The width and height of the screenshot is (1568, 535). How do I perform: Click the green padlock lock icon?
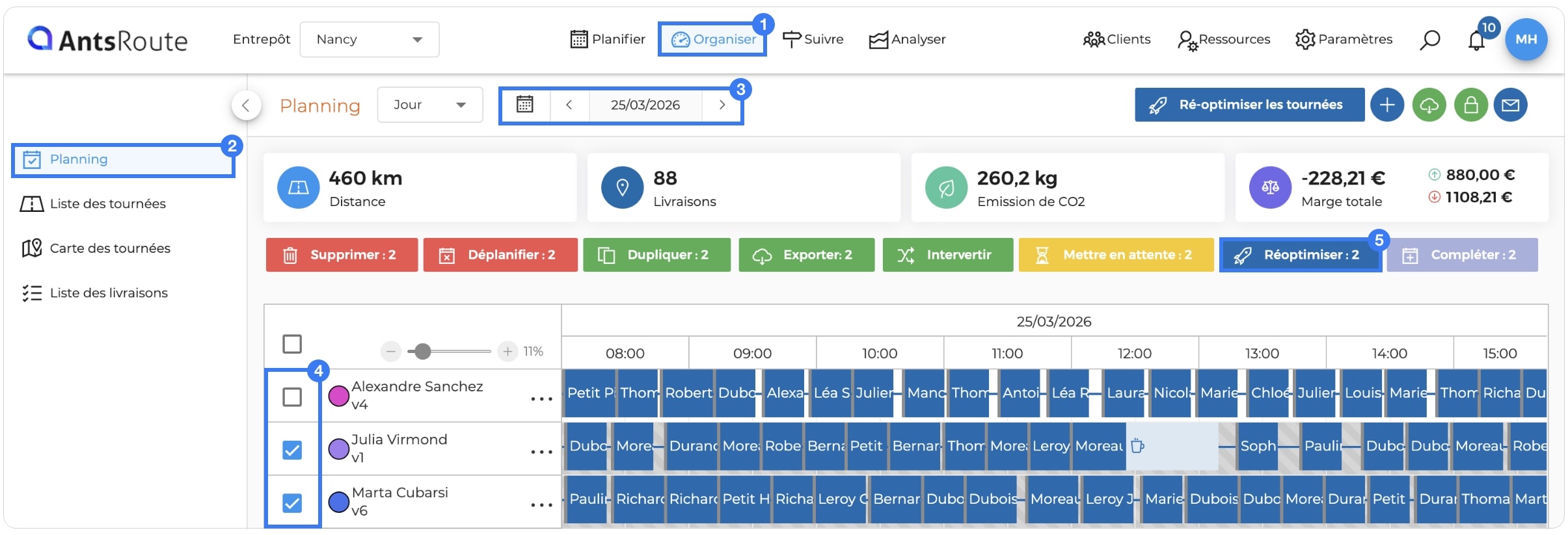coord(1471,105)
